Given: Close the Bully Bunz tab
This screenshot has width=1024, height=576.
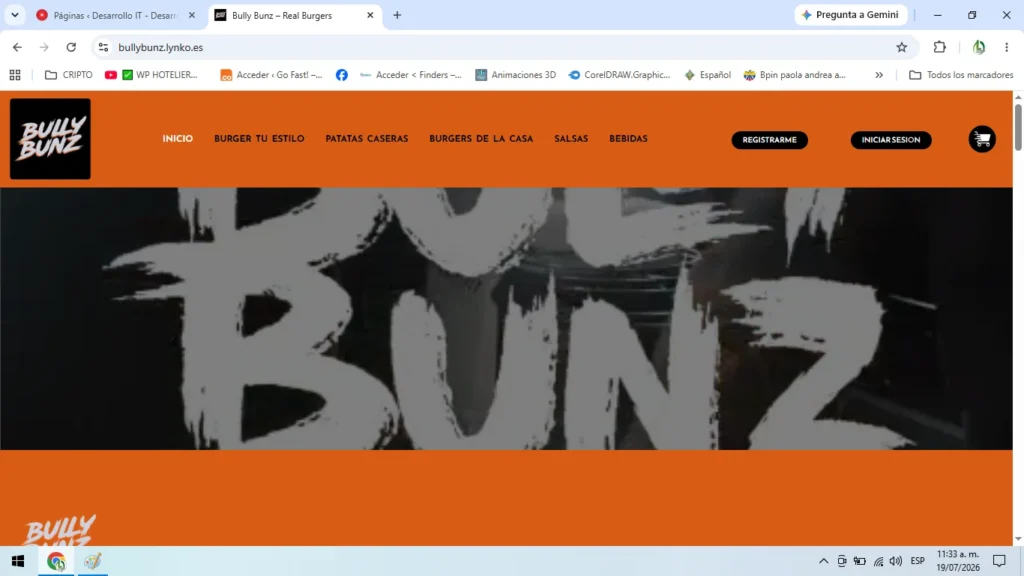Looking at the screenshot, I should click(370, 15).
